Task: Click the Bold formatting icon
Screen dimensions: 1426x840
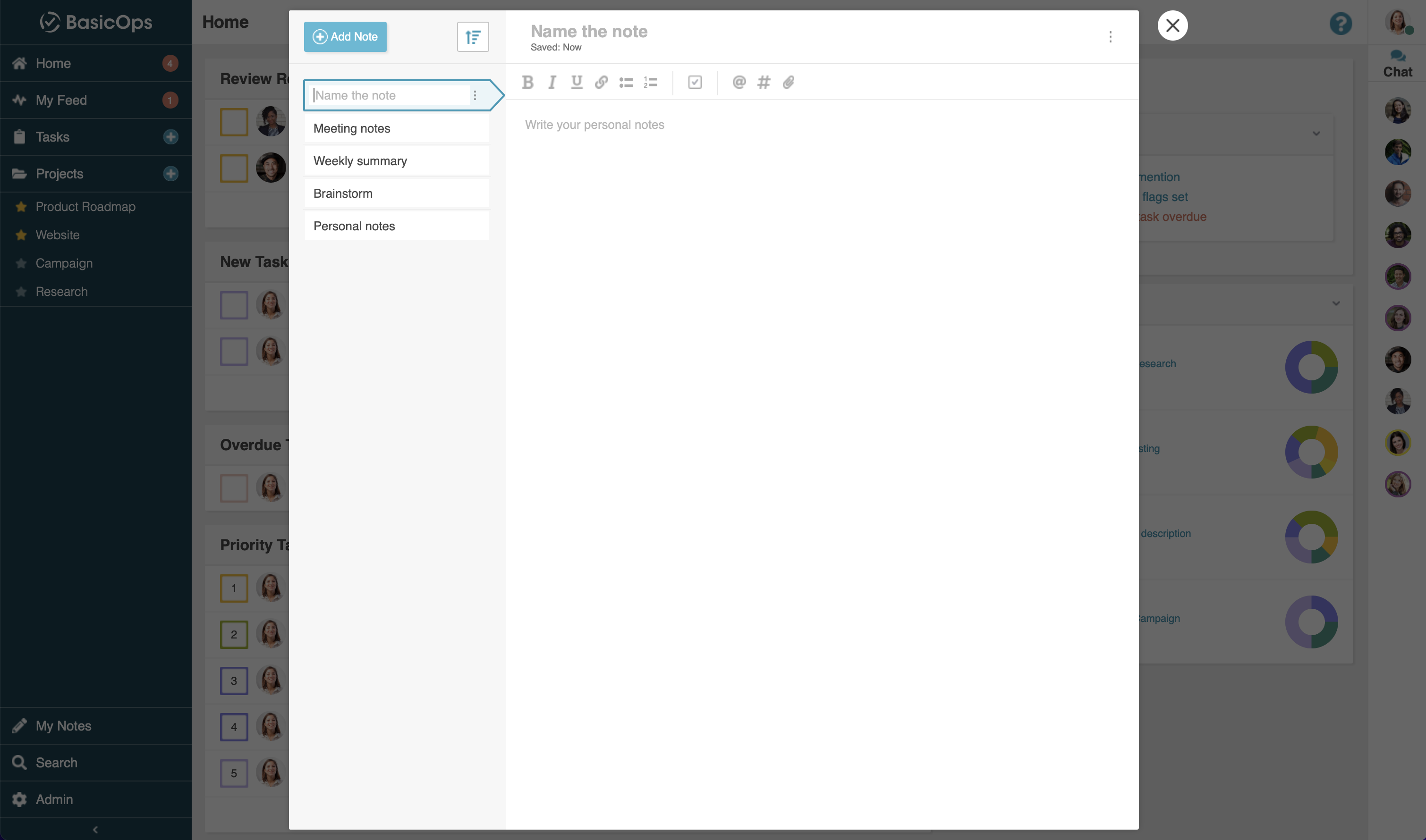Action: (527, 83)
